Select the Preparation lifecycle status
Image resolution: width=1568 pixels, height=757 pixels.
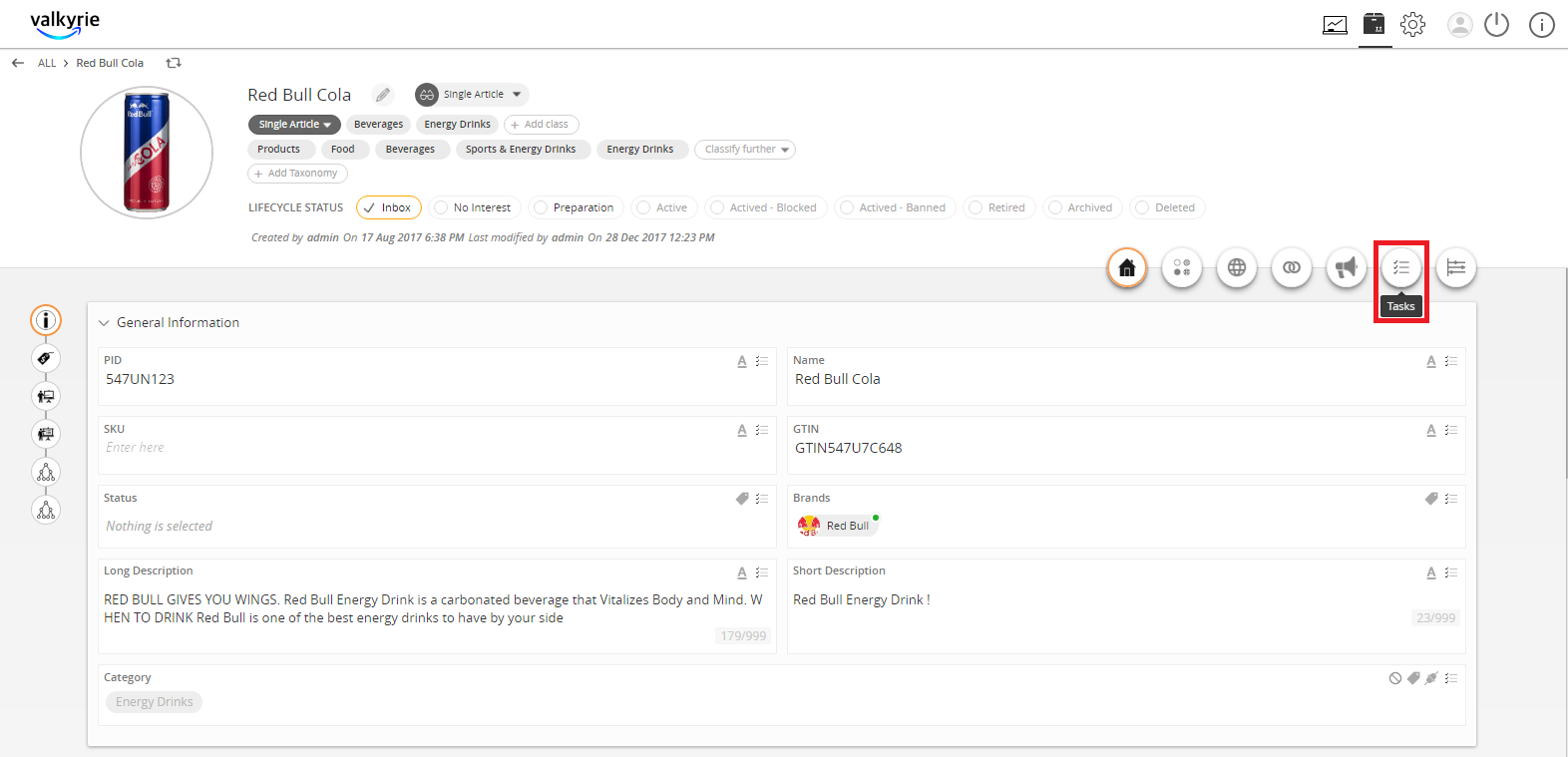pyautogui.click(x=576, y=207)
